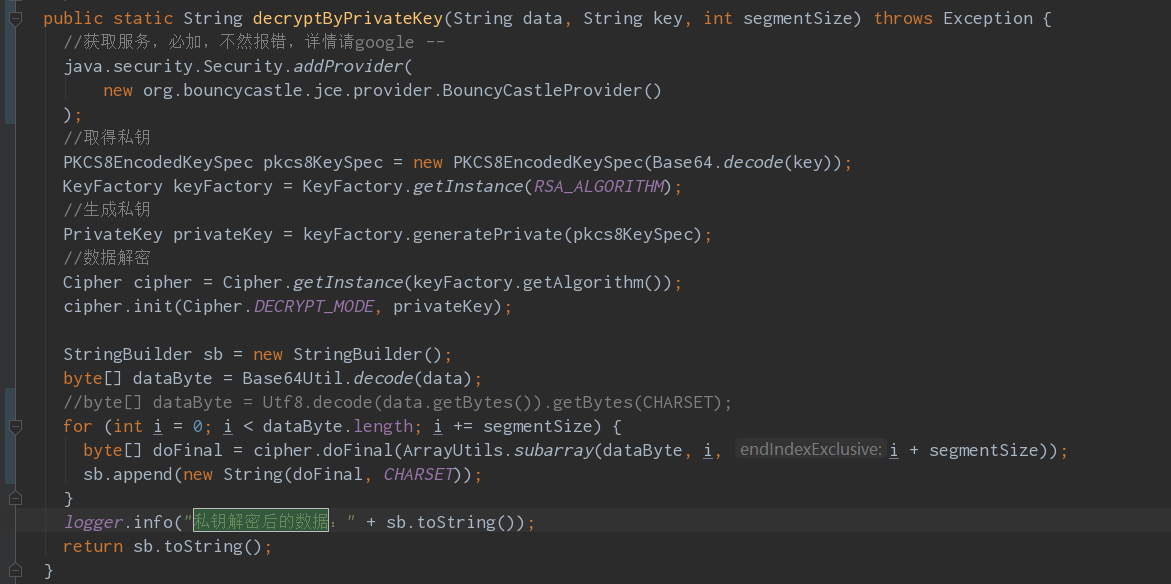The image size is (1171, 584).
Task: Click dataByte.length in for condition
Action: [338, 426]
